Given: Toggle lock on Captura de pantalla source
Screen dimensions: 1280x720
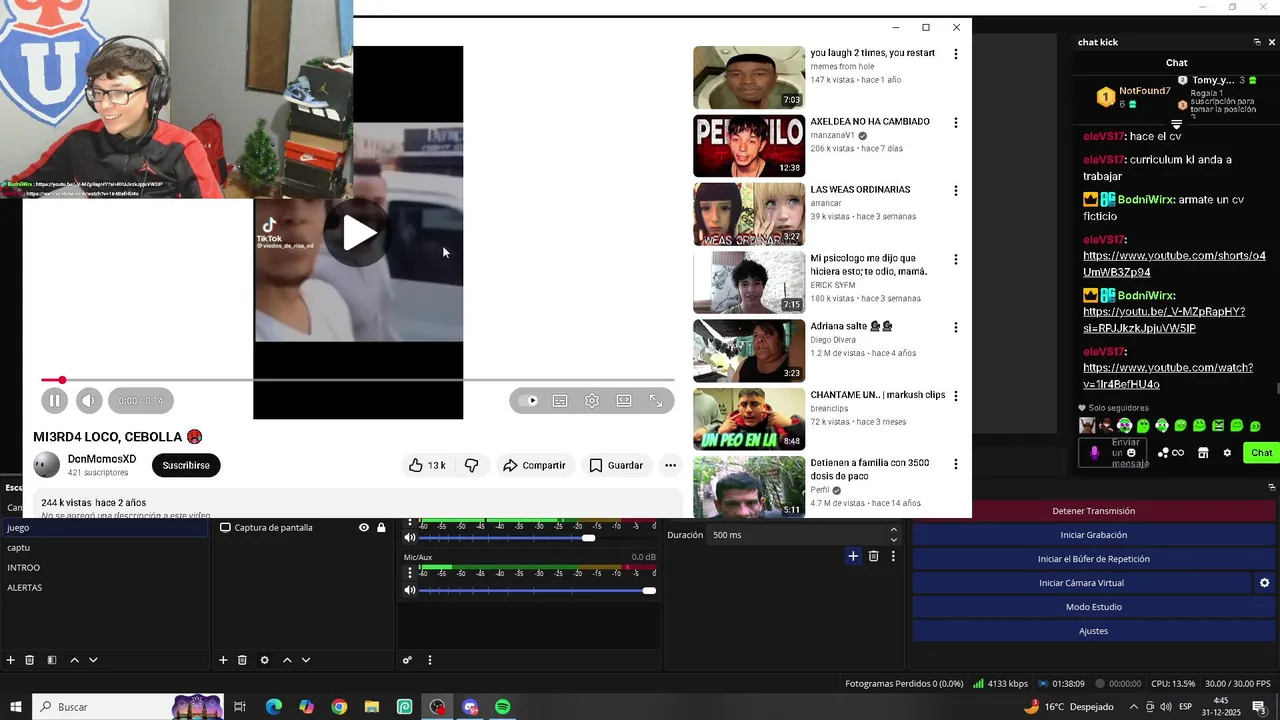Looking at the screenshot, I should click(381, 527).
